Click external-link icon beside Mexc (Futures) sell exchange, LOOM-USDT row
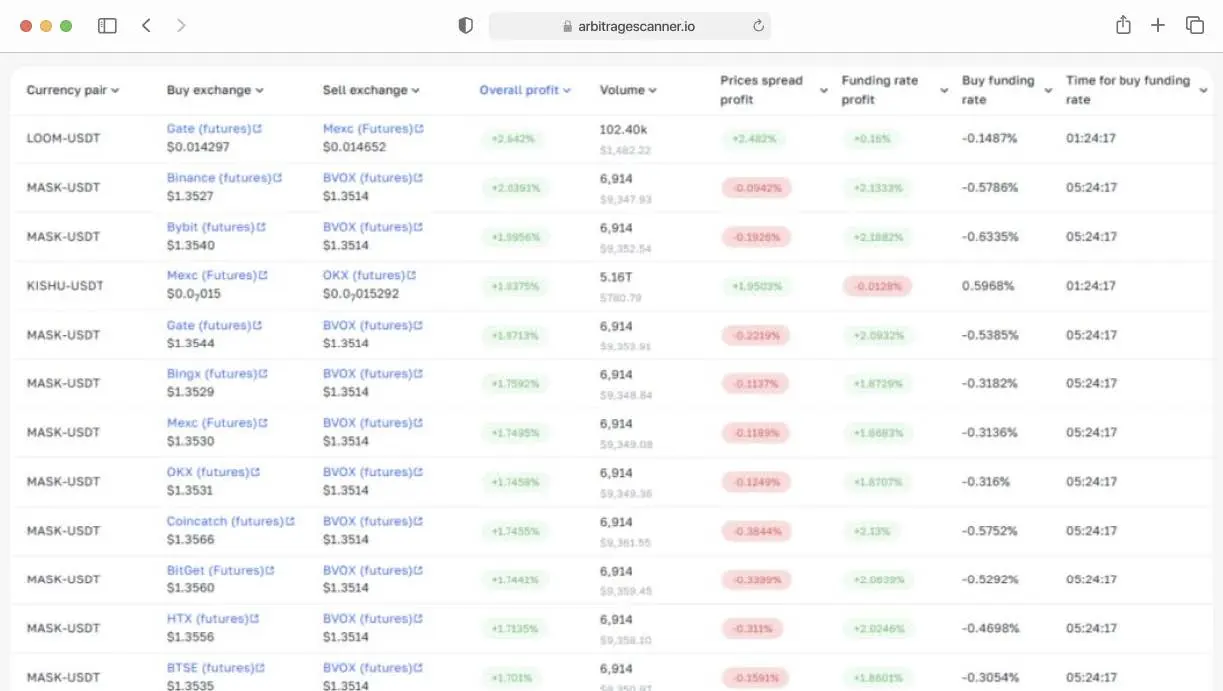The width and height of the screenshot is (1223, 691). point(420,129)
